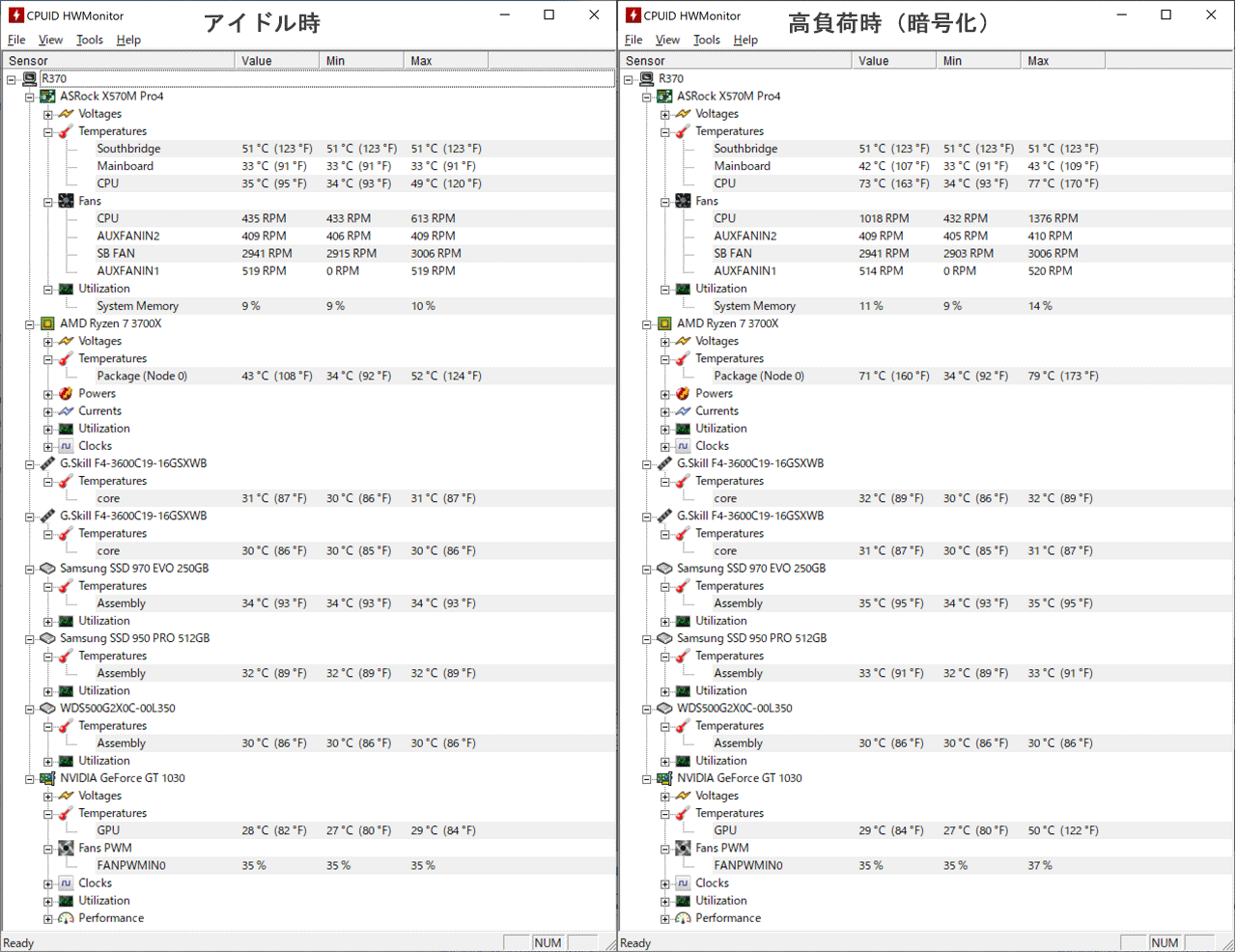Screen dimensions: 1236x952
Task: Click the Voltages icon under ASRock in left window
Action: click(66, 114)
